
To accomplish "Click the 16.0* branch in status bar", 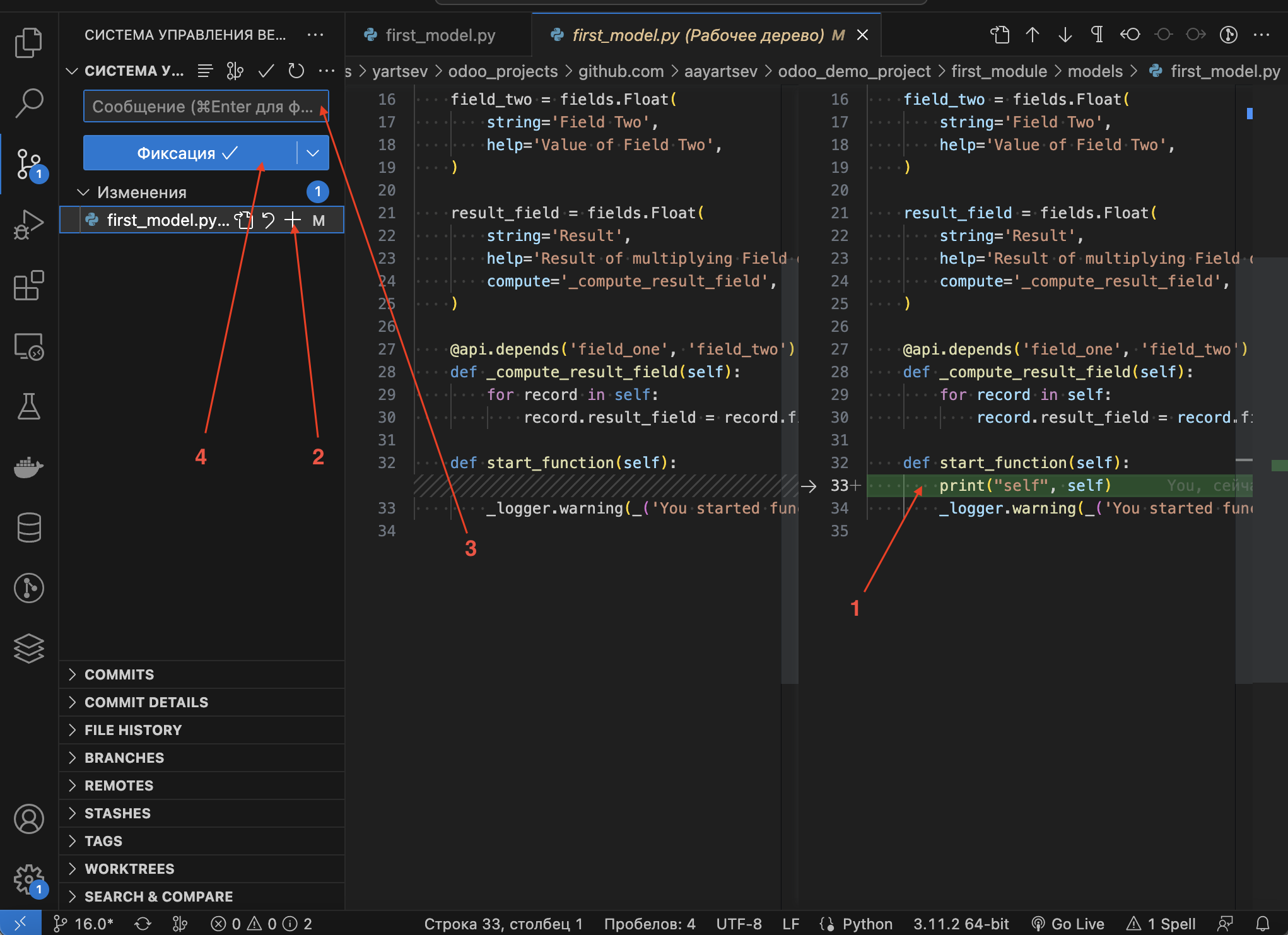I will pos(84,924).
